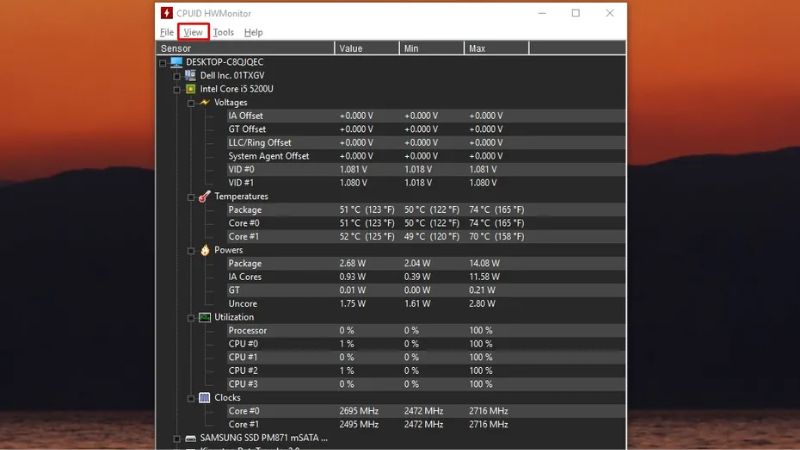This screenshot has width=800, height=450.
Task: Click the CPUID HWMonitor window title
Action: (x=214, y=13)
